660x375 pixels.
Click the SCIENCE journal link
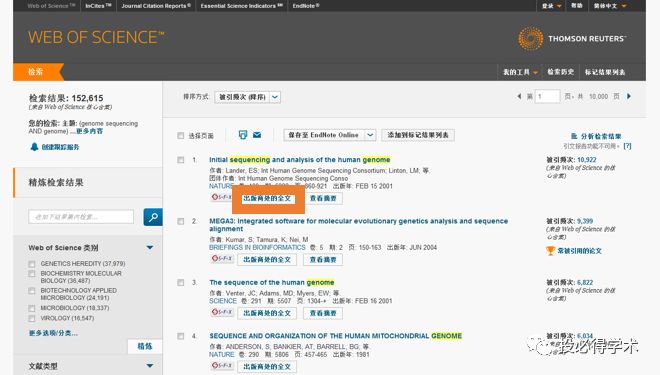pyautogui.click(x=223, y=301)
